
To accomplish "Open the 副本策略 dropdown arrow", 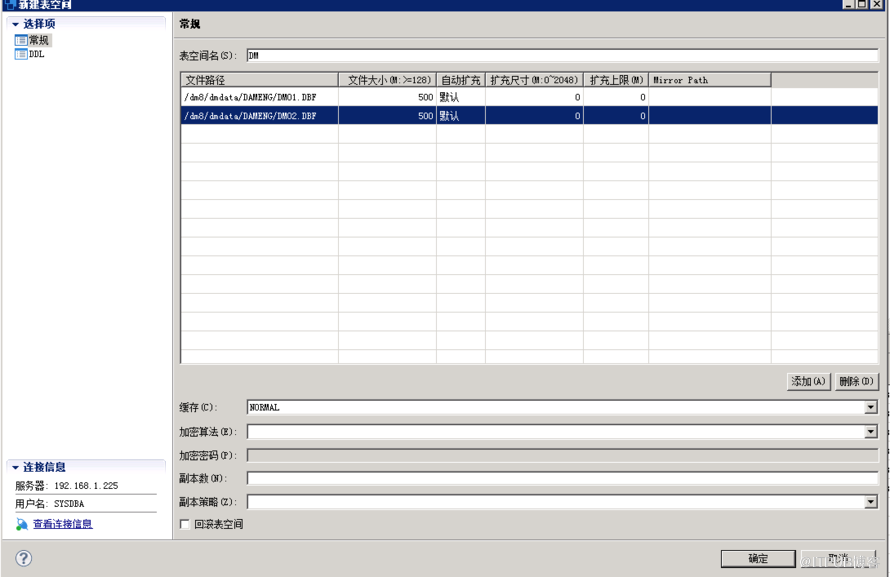I will click(x=871, y=502).
